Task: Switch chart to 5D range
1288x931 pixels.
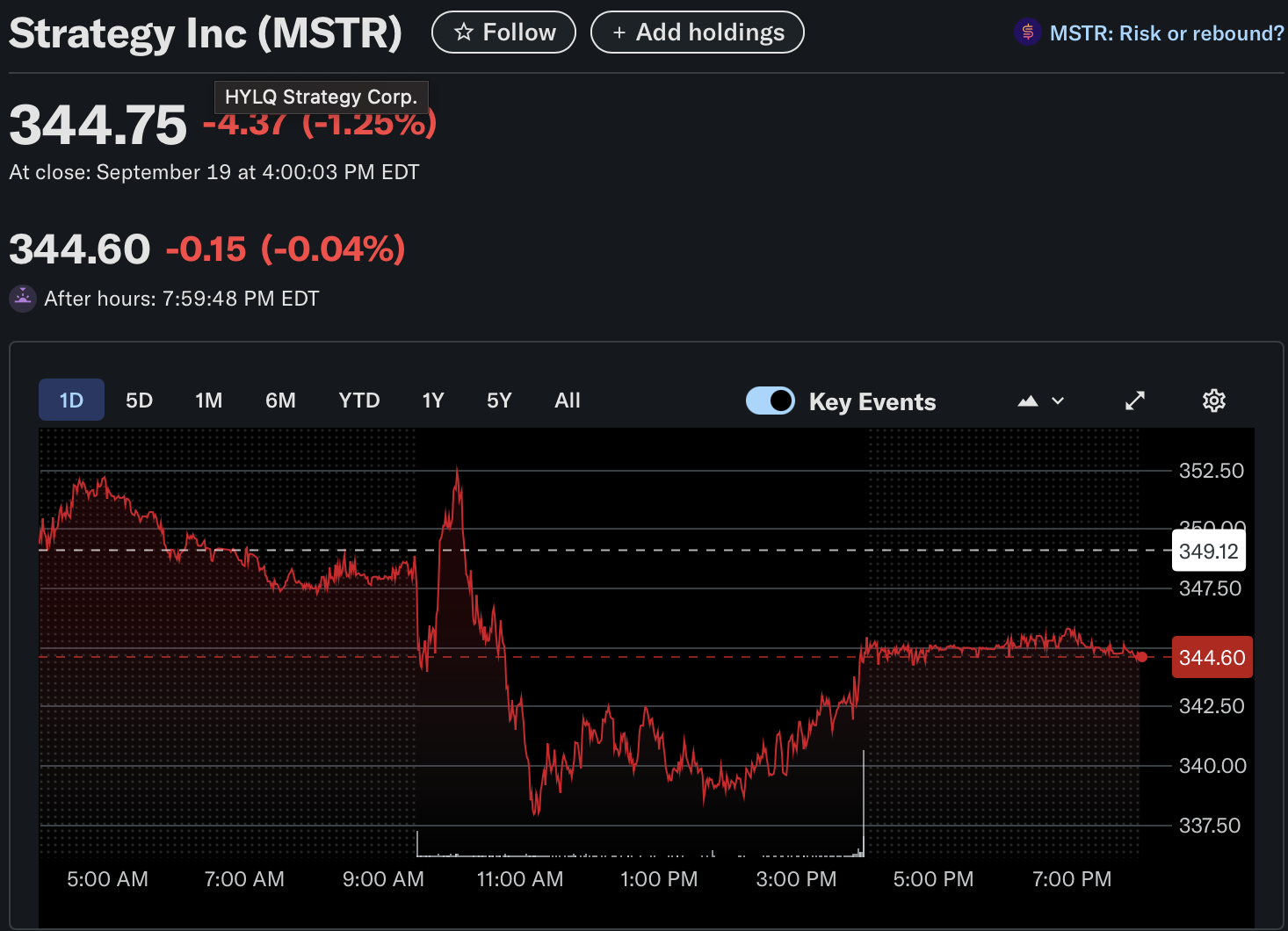Action: (x=139, y=401)
